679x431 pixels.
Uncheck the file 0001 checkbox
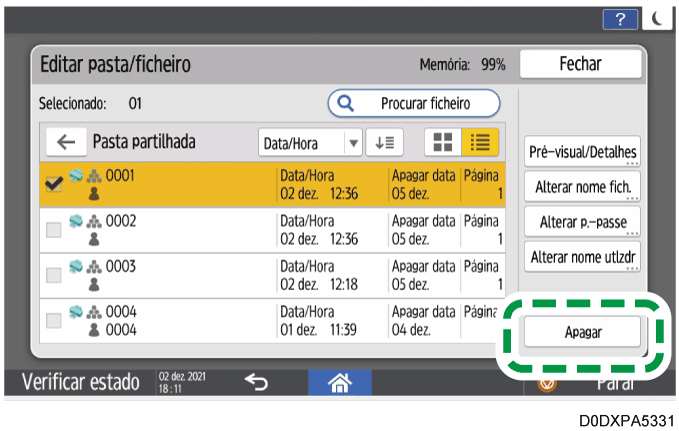pyautogui.click(x=55, y=186)
